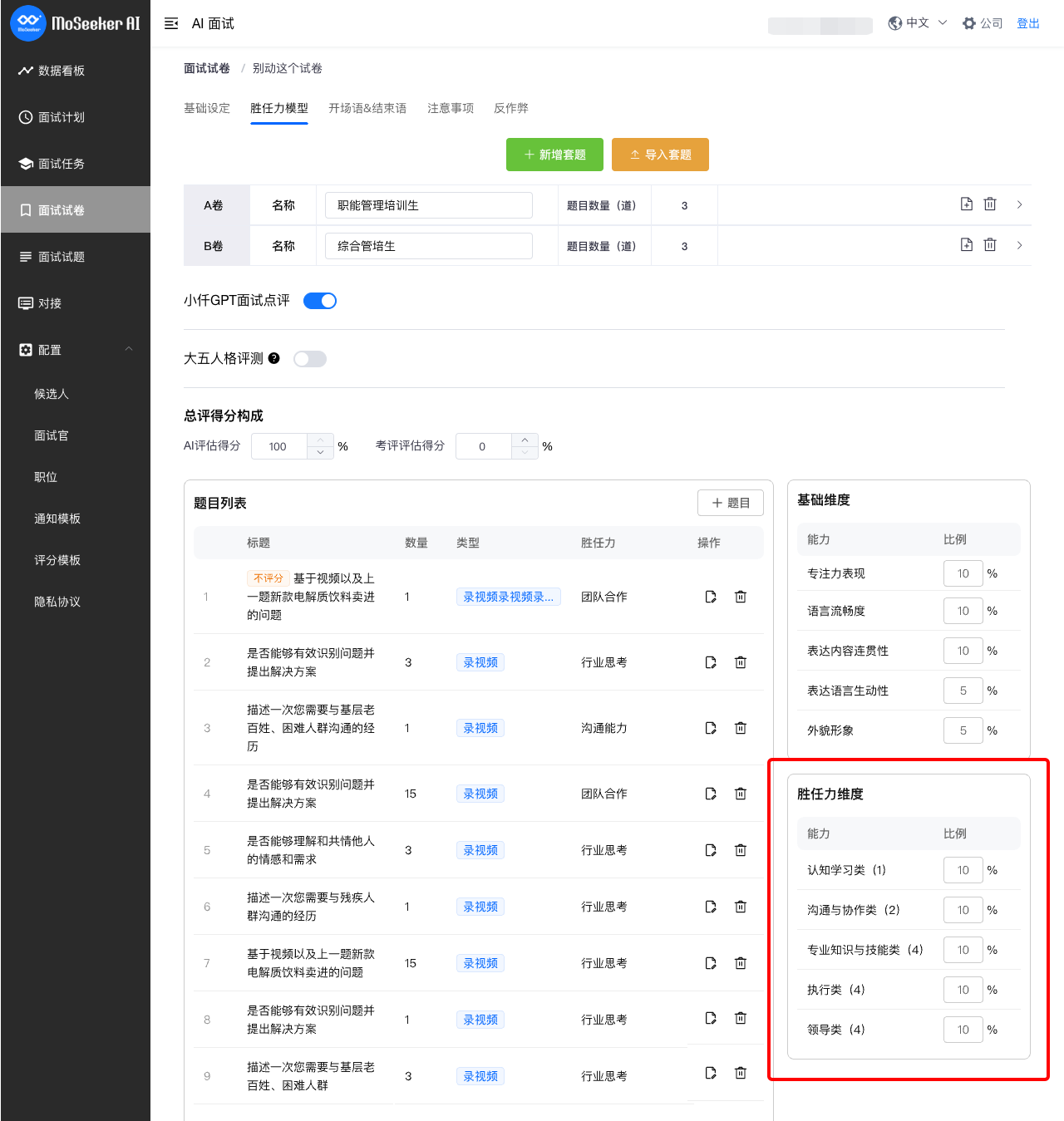Click B卷 name input field

point(429,246)
